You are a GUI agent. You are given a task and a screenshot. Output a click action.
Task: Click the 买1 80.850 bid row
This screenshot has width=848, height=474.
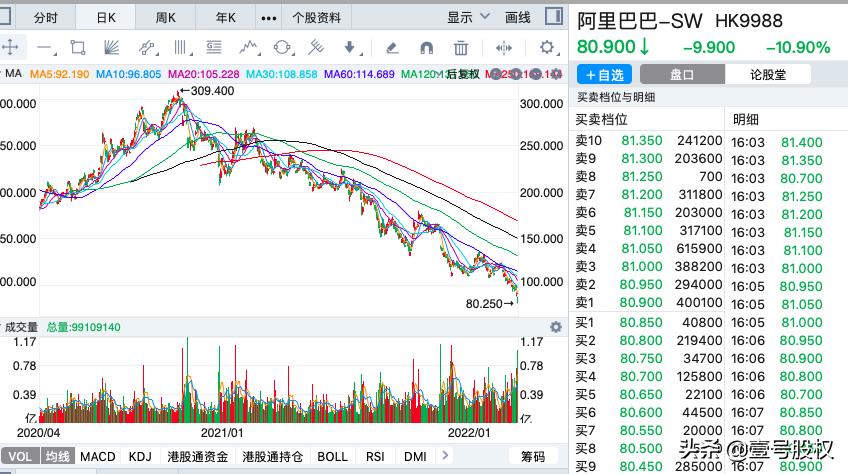click(648, 322)
